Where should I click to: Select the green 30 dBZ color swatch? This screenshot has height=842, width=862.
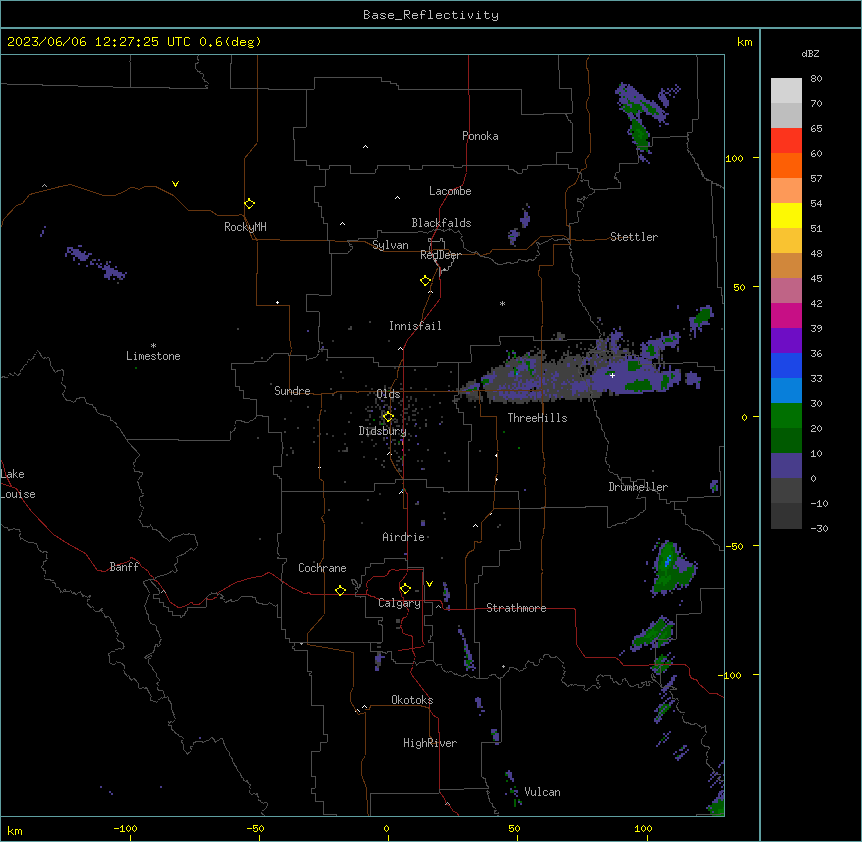[x=786, y=416]
